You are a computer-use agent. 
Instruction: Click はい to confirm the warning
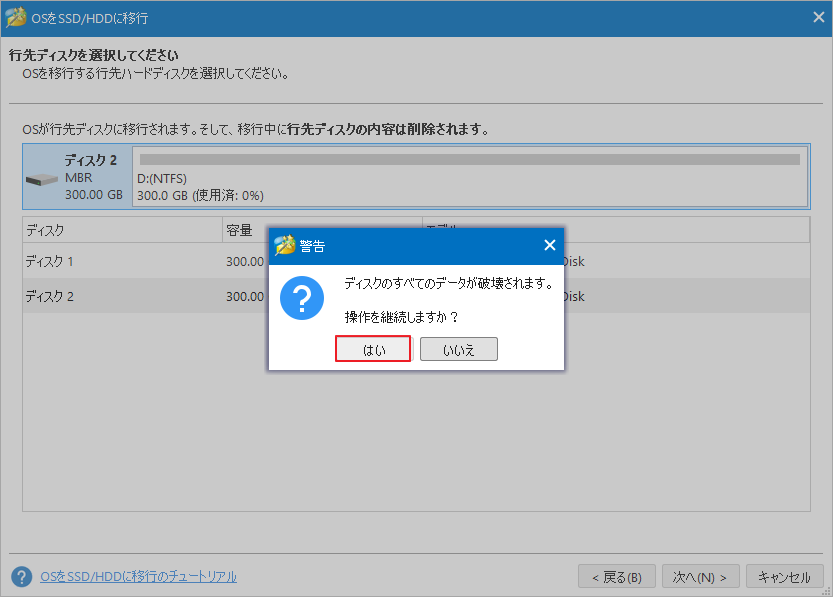pos(373,348)
